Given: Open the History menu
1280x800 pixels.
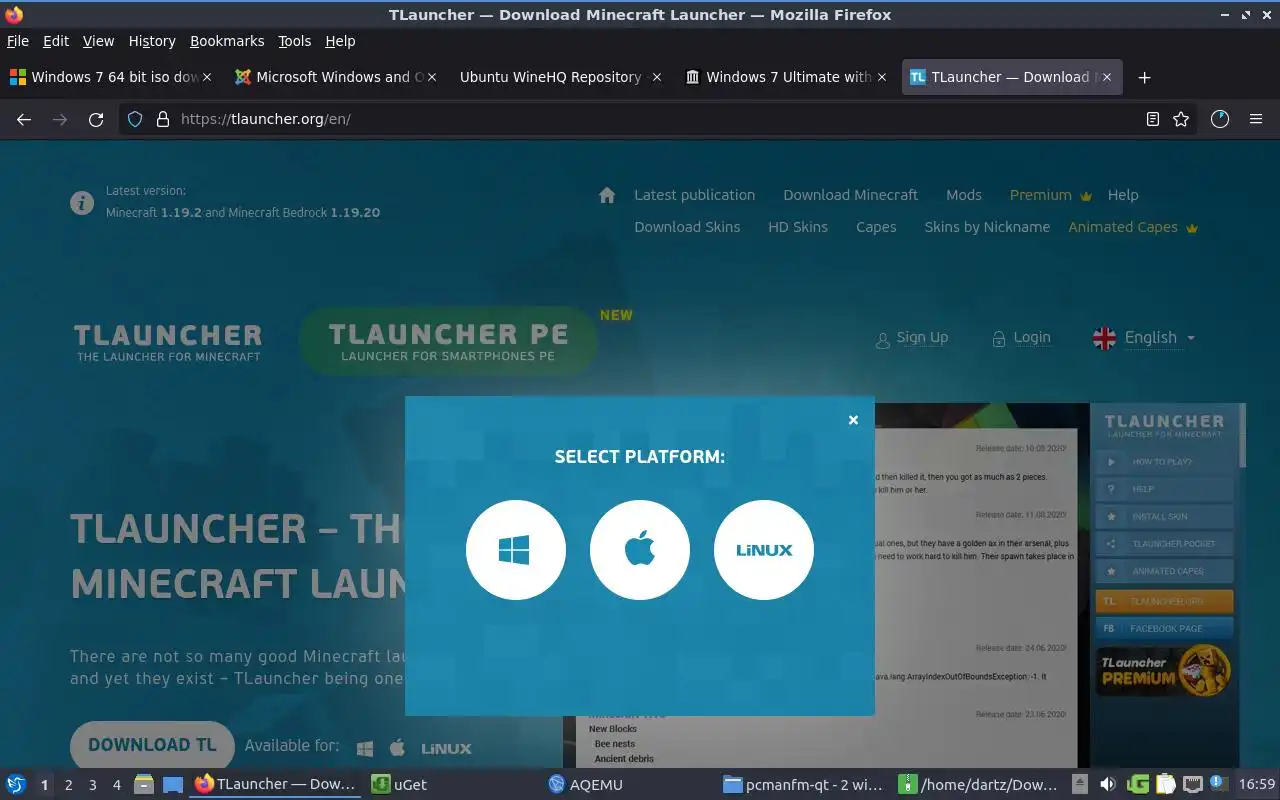Looking at the screenshot, I should (152, 41).
